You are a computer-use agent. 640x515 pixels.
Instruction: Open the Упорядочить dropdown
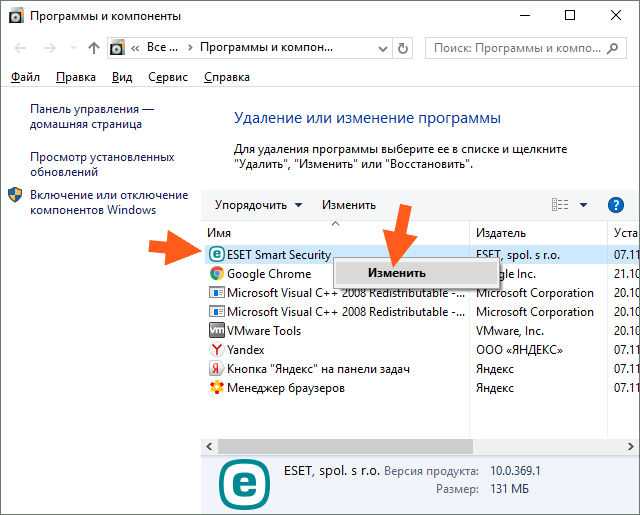tap(258, 205)
